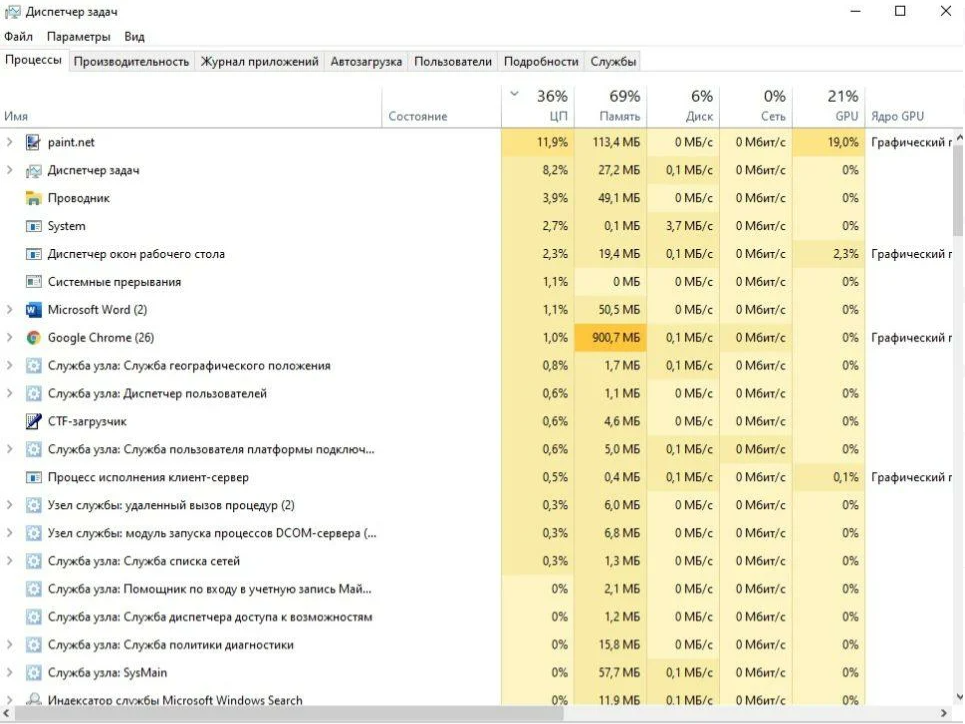Click the System process icon

[33, 226]
